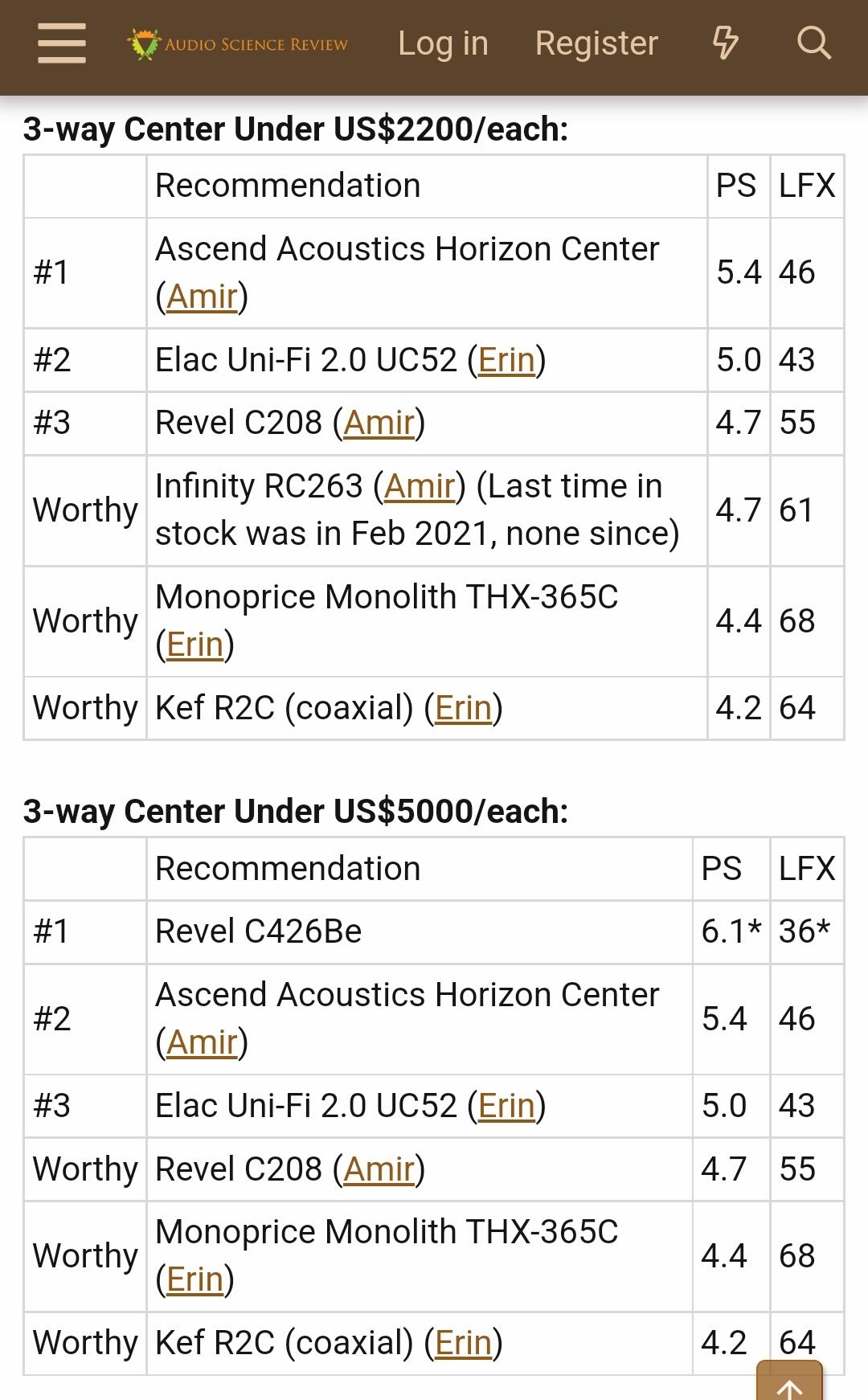
Task: Open Erin link for Monoprice THX-365C under $2200
Action: [194, 645]
